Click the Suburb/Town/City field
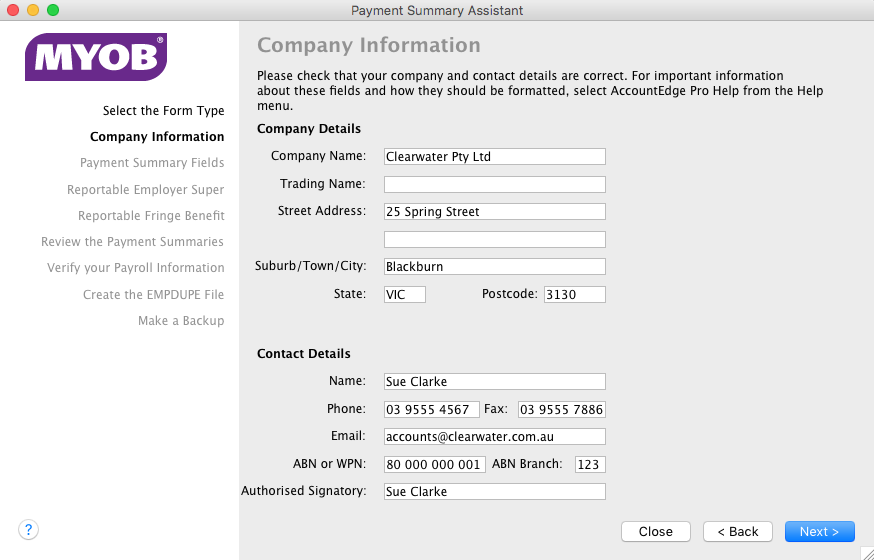Screen dimensions: 874x560 point(494,266)
